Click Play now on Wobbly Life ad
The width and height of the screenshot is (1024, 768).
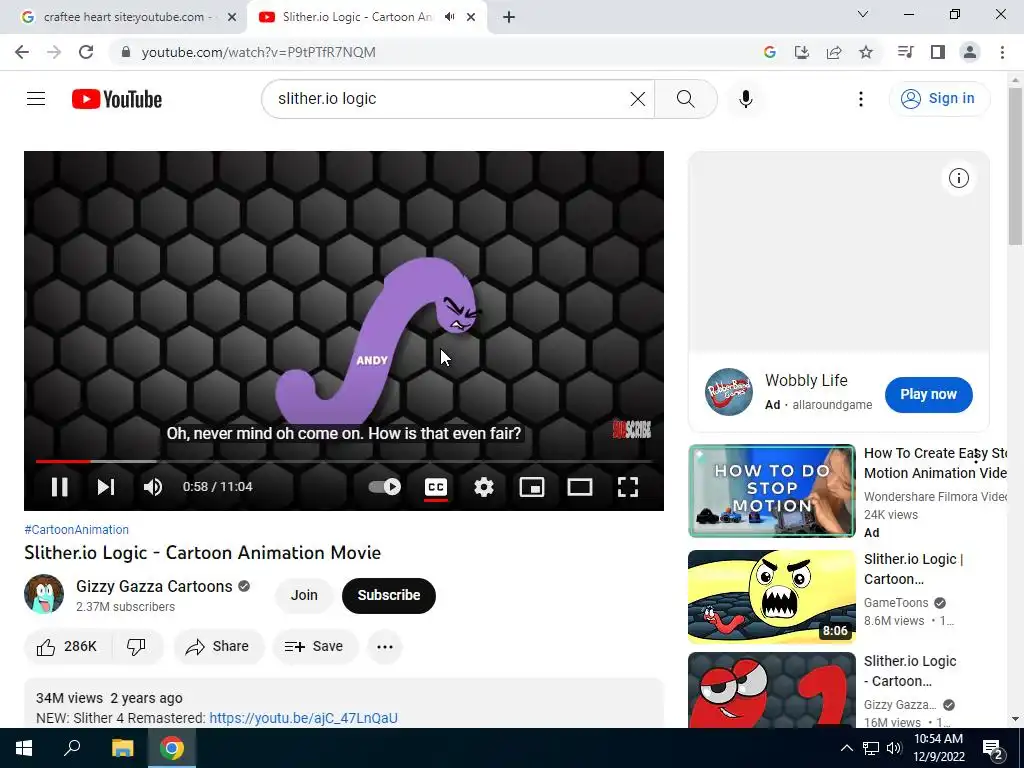pyautogui.click(x=928, y=394)
